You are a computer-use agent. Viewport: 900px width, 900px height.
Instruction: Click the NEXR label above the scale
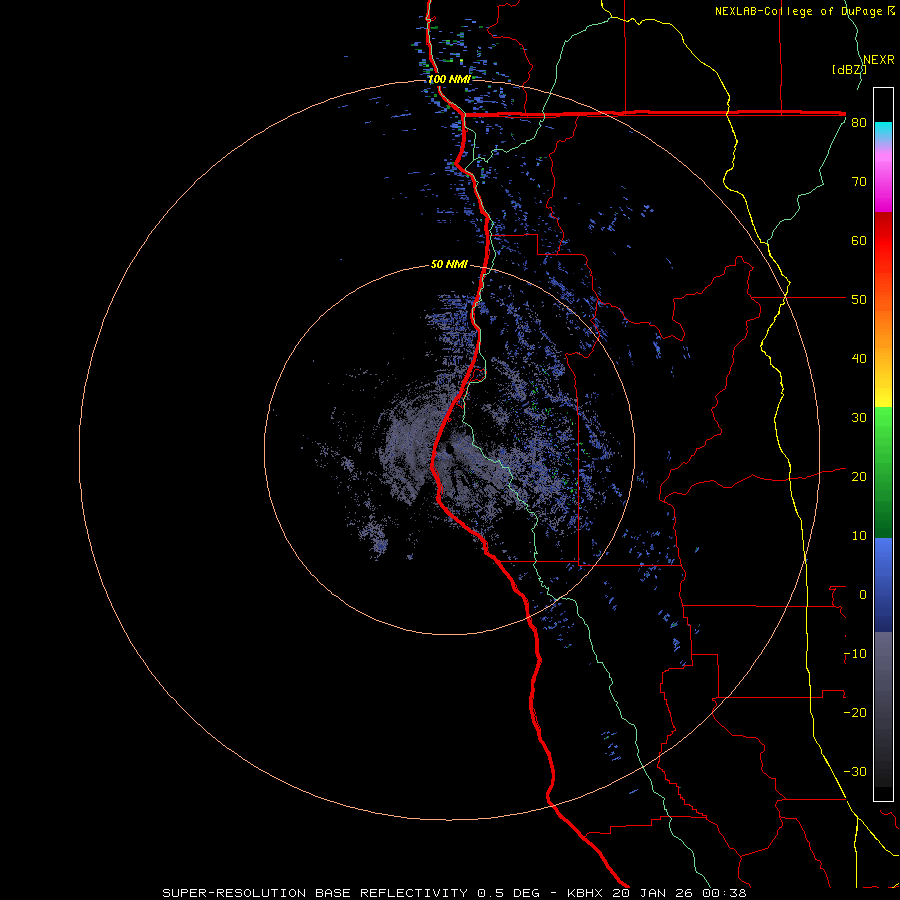[878, 60]
